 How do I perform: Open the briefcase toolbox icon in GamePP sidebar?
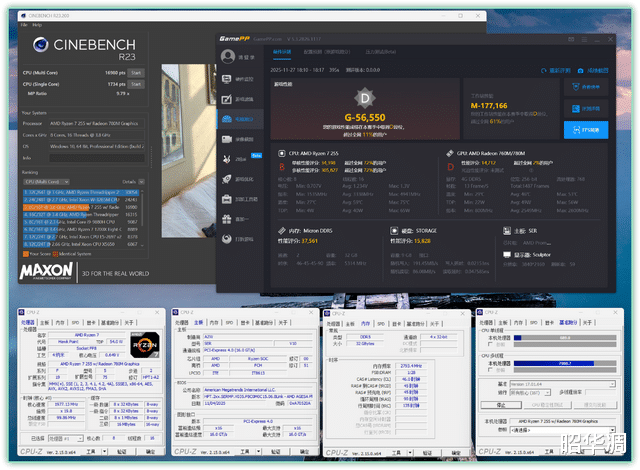(227, 199)
